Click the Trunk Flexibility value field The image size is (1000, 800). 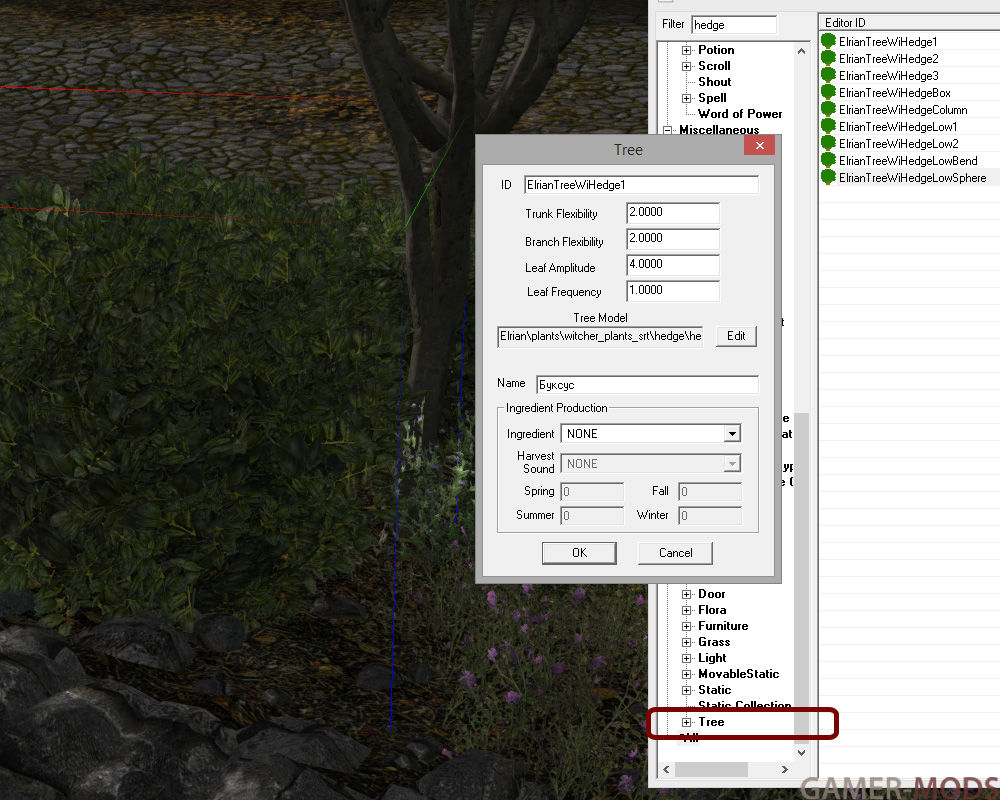(673, 212)
